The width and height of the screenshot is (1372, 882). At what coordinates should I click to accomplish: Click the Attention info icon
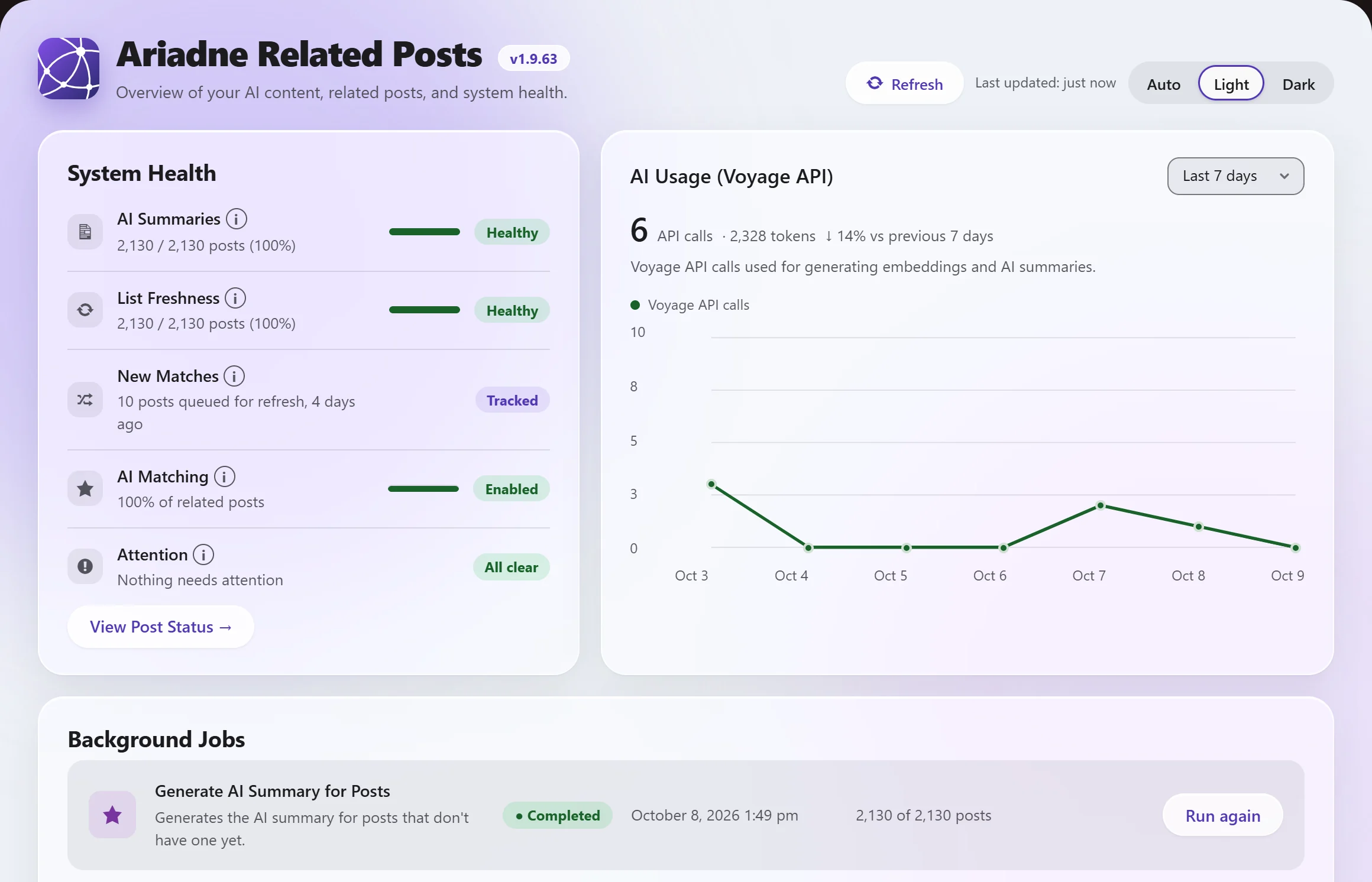203,555
